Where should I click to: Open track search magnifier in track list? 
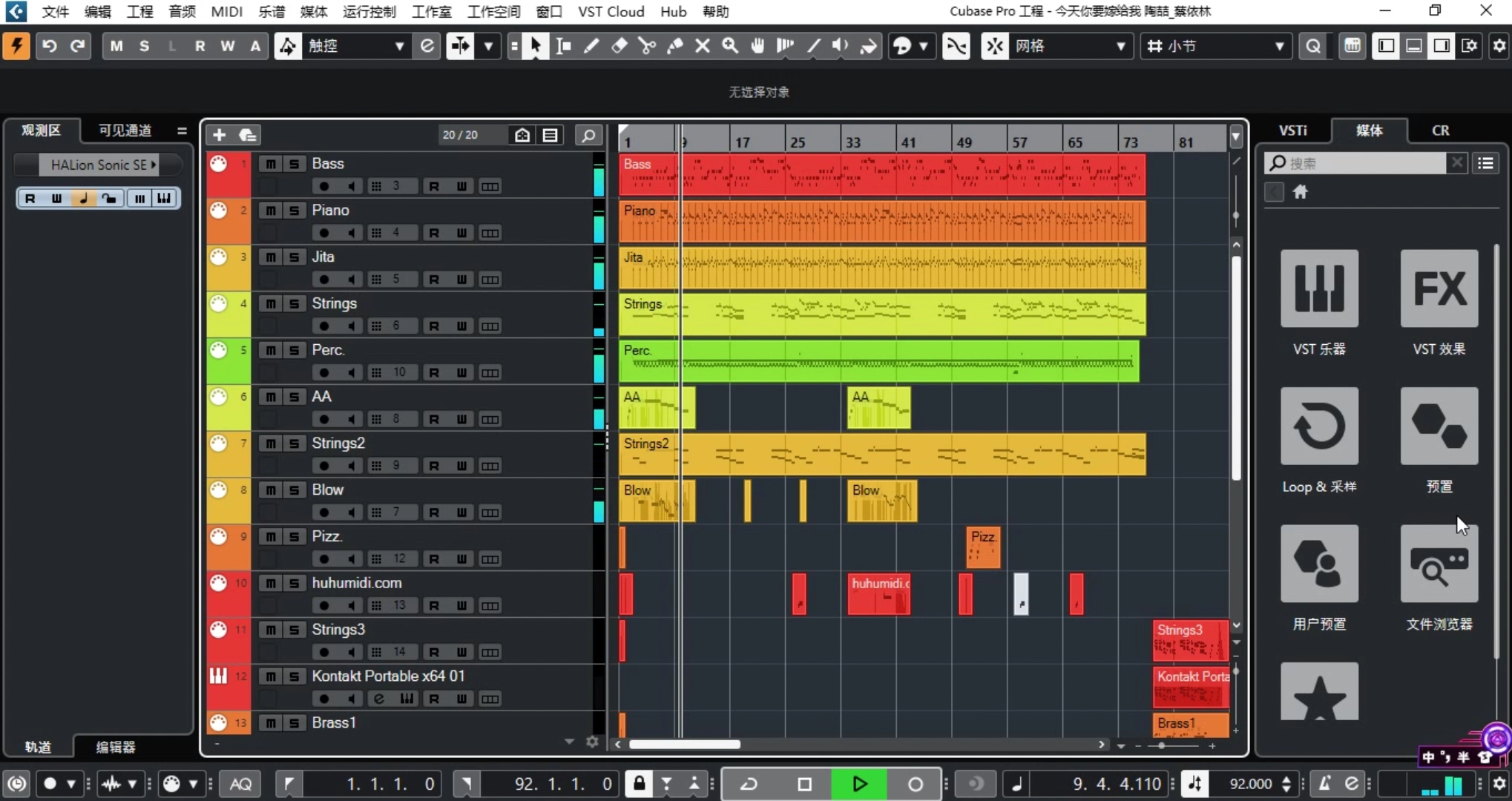pos(588,135)
